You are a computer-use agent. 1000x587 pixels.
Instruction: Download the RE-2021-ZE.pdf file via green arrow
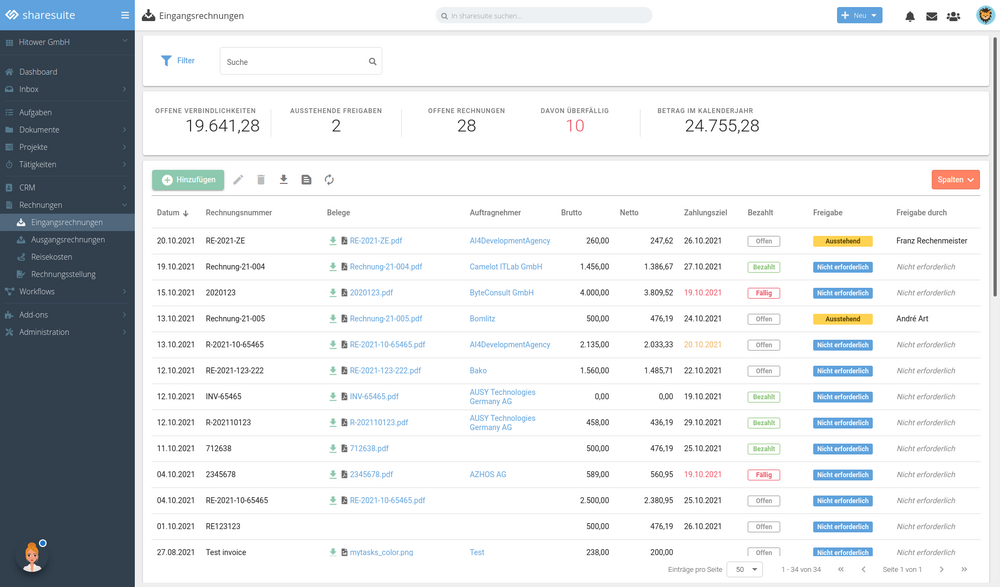(x=333, y=241)
